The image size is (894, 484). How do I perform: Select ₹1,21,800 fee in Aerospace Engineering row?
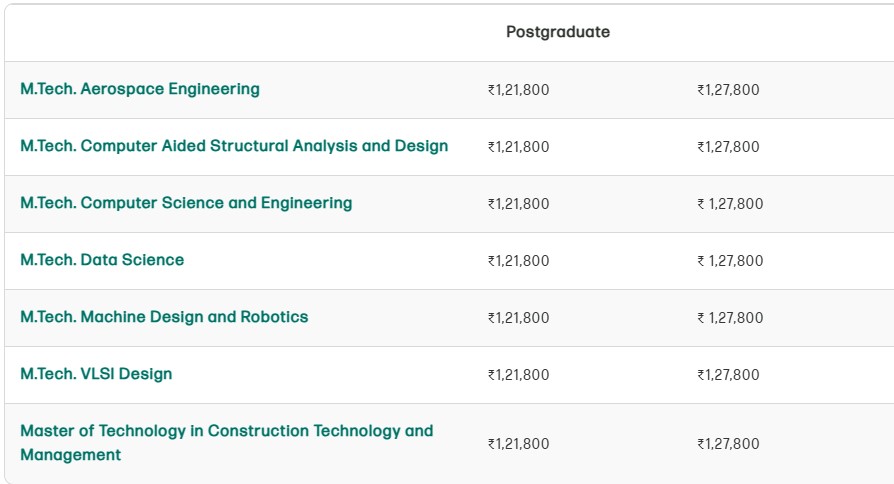(518, 90)
